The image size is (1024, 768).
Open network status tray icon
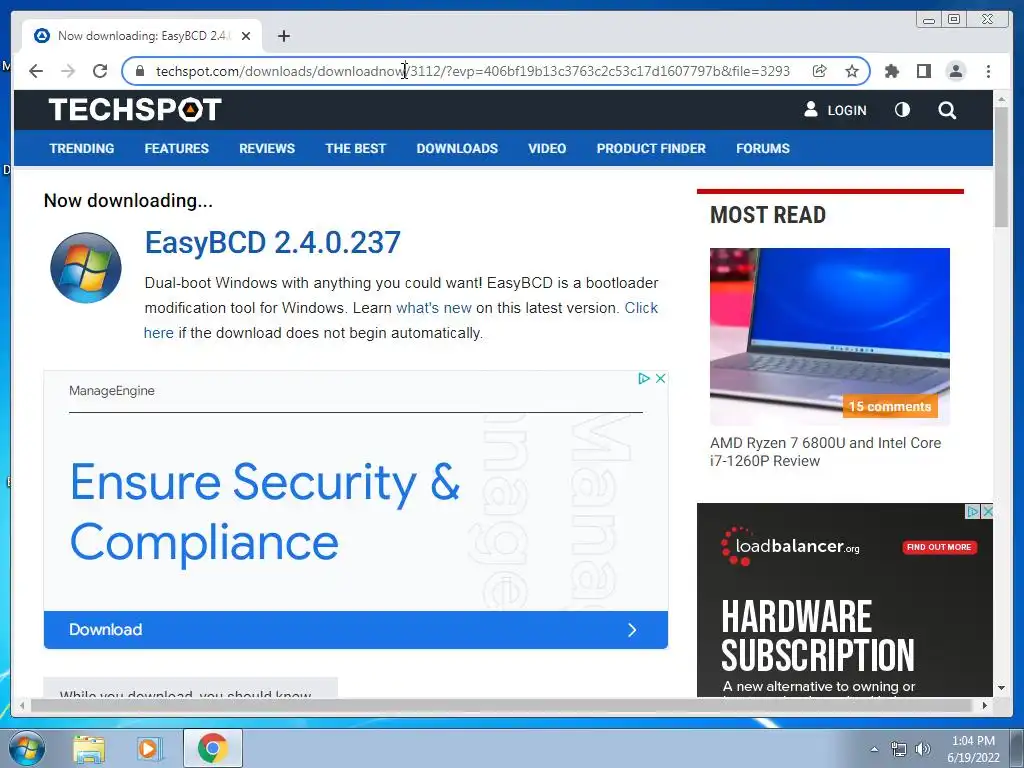tap(899, 749)
